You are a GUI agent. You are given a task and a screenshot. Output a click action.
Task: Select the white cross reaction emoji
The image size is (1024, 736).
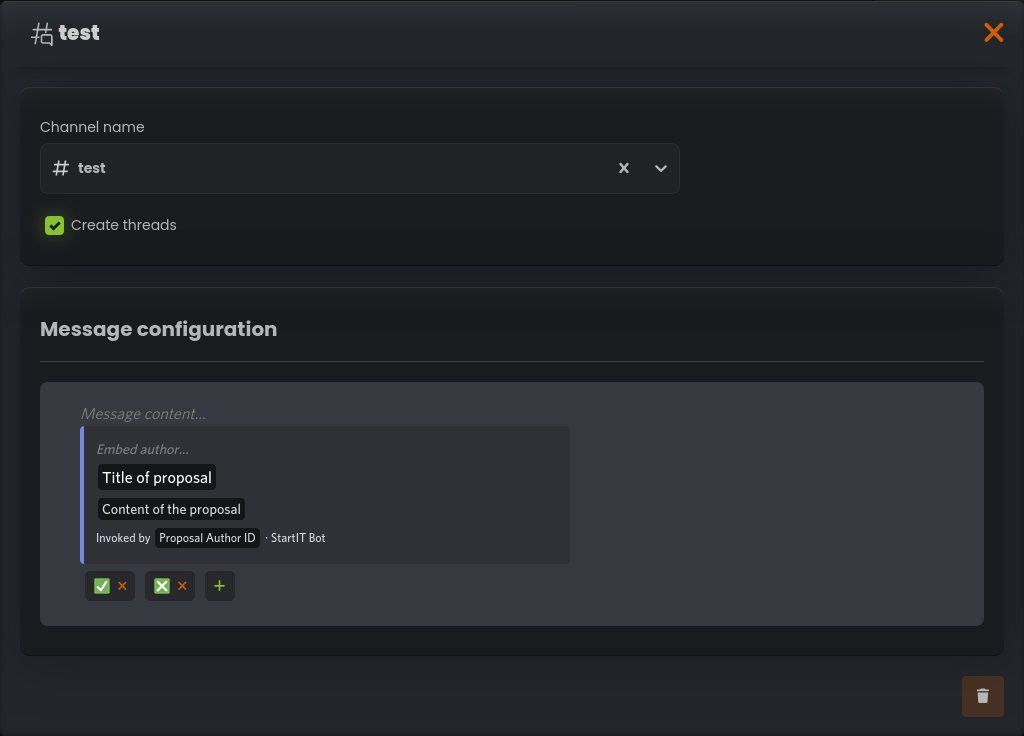(161, 585)
